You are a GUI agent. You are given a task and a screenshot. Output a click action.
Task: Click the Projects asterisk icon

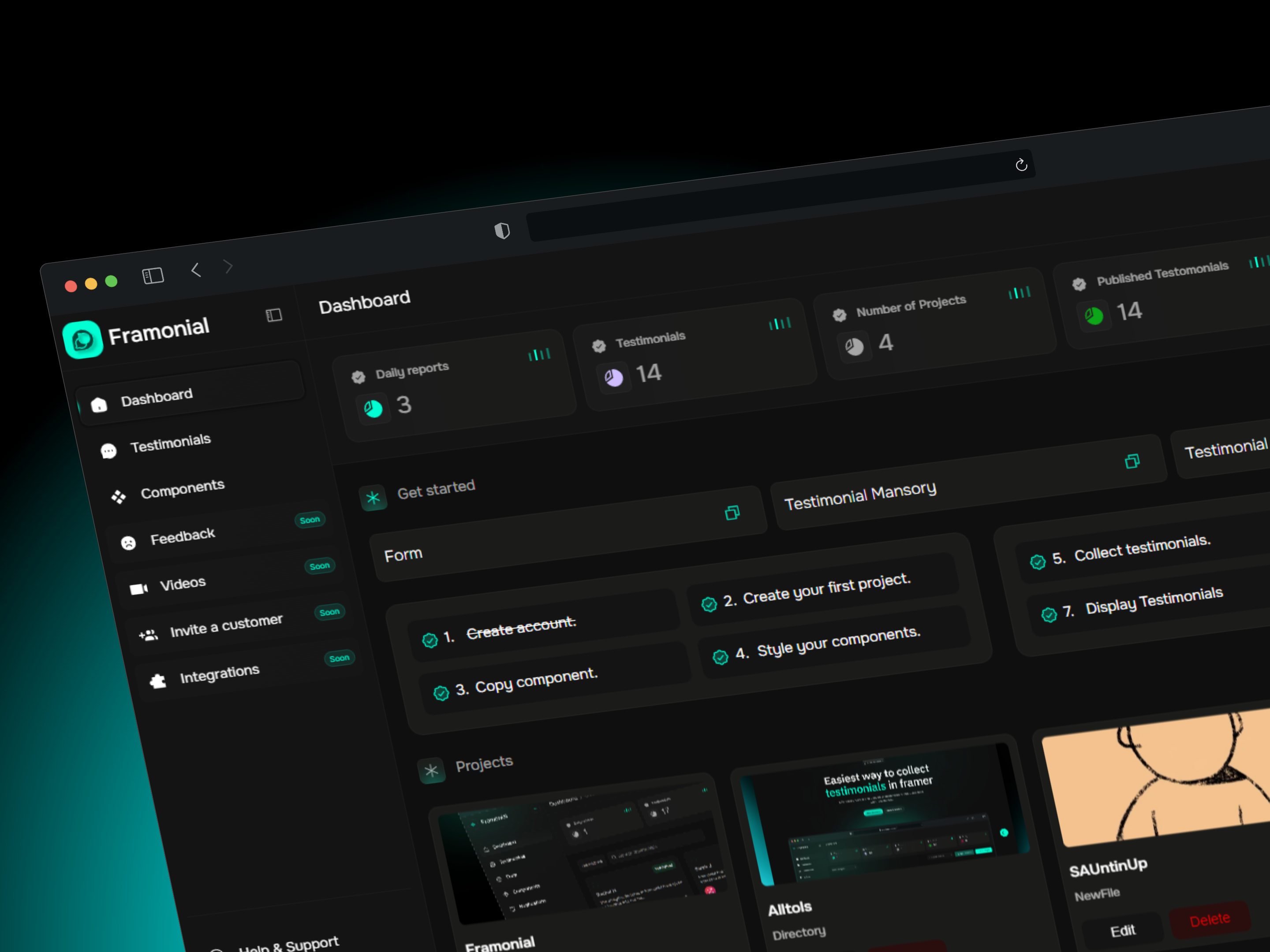point(432,771)
